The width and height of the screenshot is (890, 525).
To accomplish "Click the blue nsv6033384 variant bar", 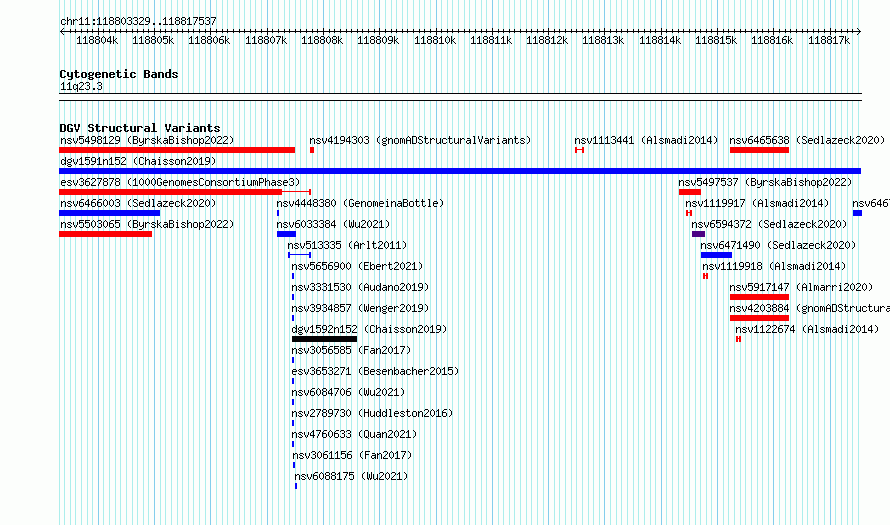I will pyautogui.click(x=286, y=234).
